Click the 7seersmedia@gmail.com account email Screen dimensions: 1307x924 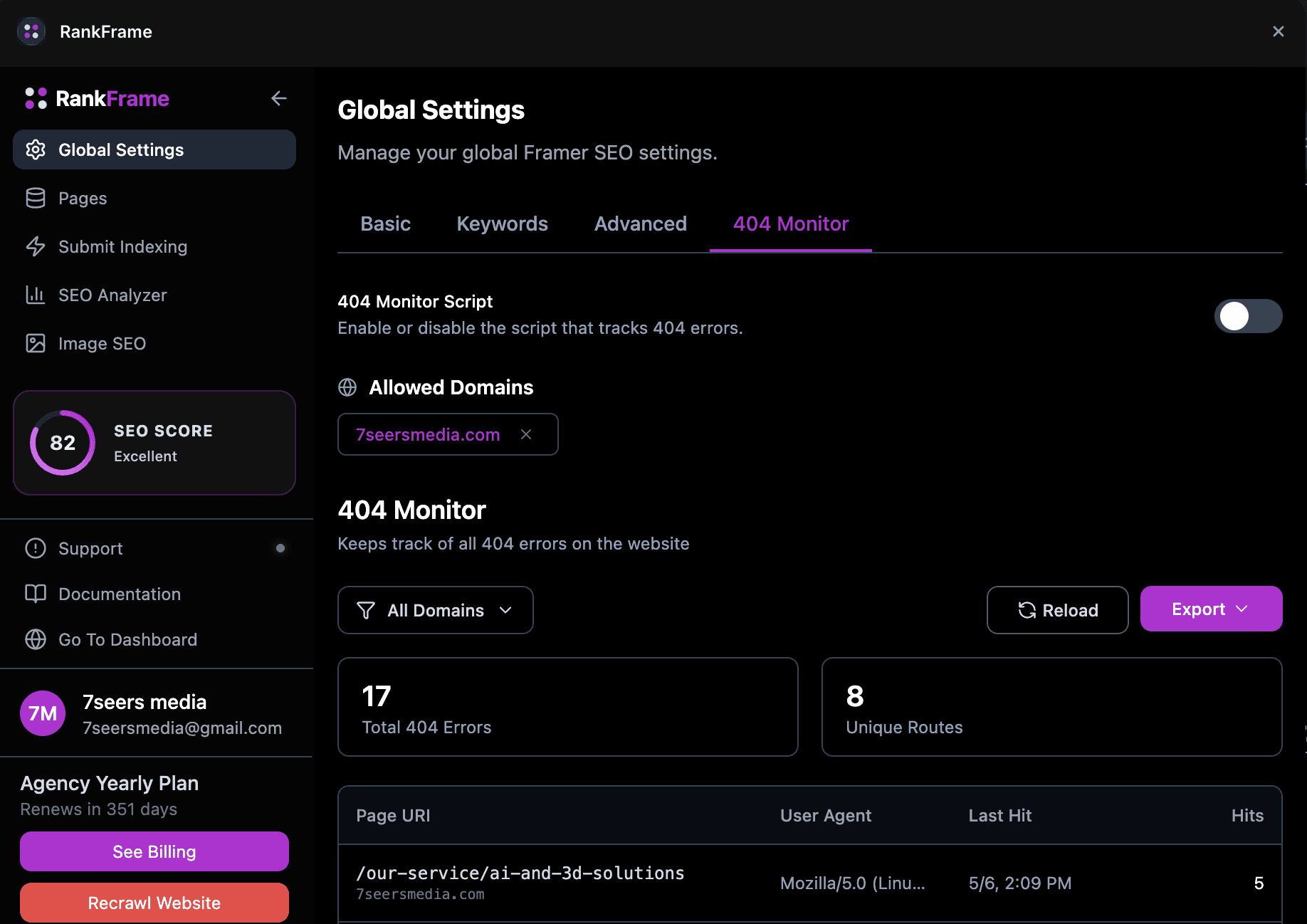tap(182, 728)
